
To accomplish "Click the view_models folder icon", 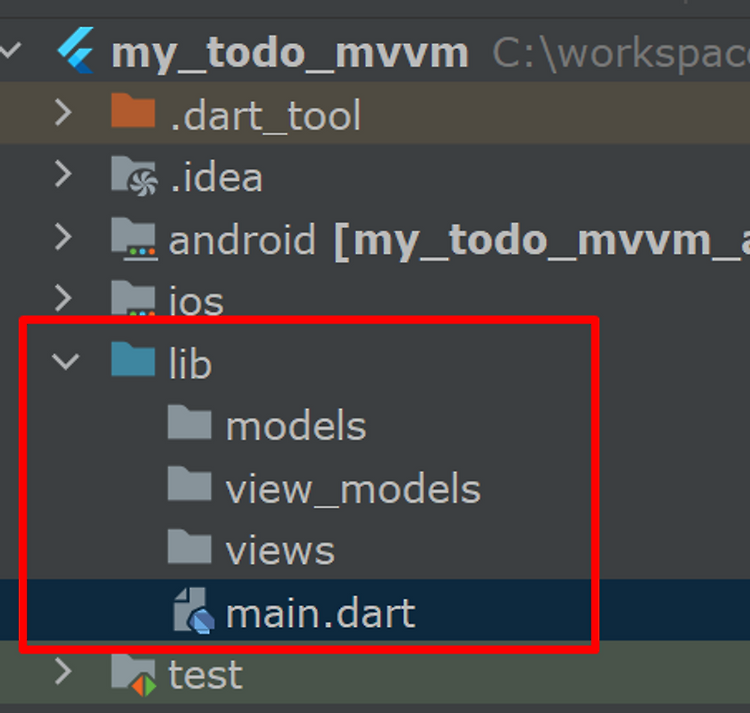I will [x=189, y=484].
